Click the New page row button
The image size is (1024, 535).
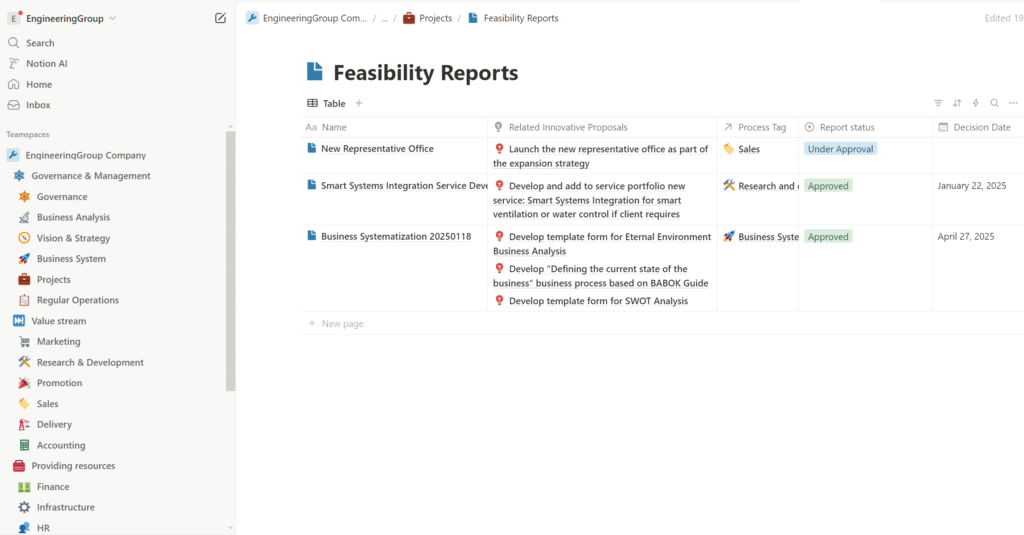click(x=342, y=324)
